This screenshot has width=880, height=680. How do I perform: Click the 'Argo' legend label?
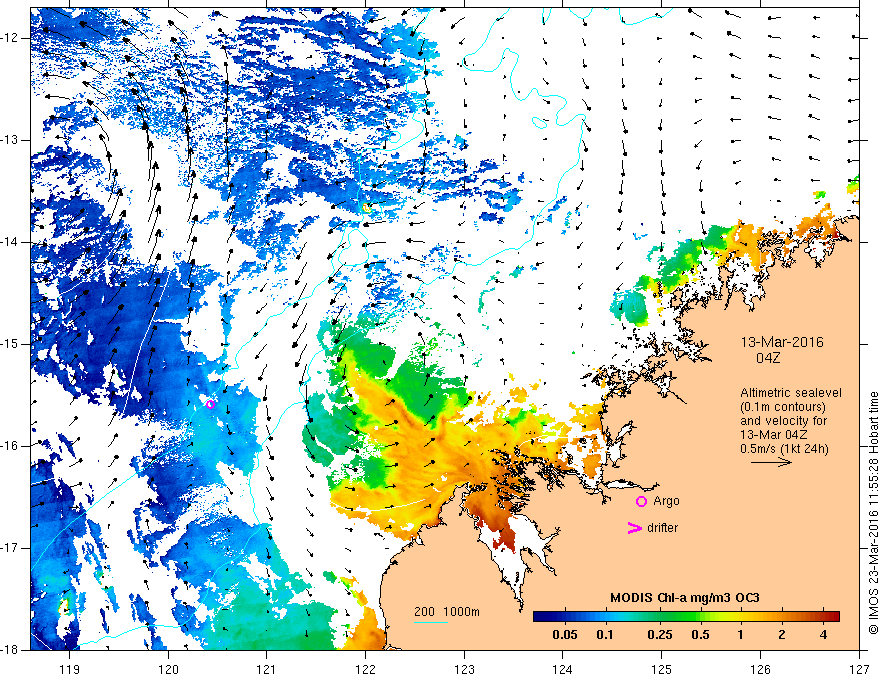pyautogui.click(x=666, y=501)
